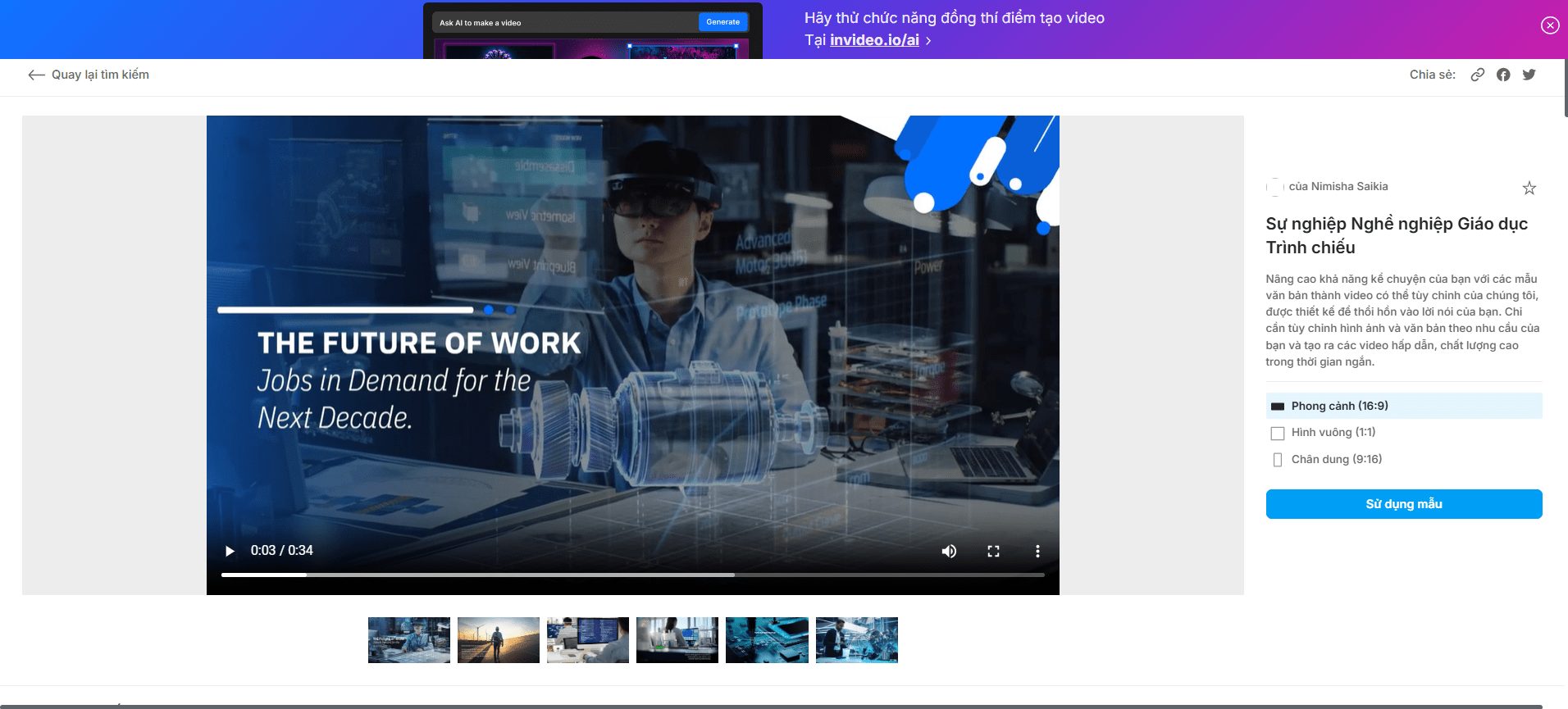Open the wind turbine sunset thumbnail
Image resolution: width=1568 pixels, height=709 pixels.
click(499, 640)
